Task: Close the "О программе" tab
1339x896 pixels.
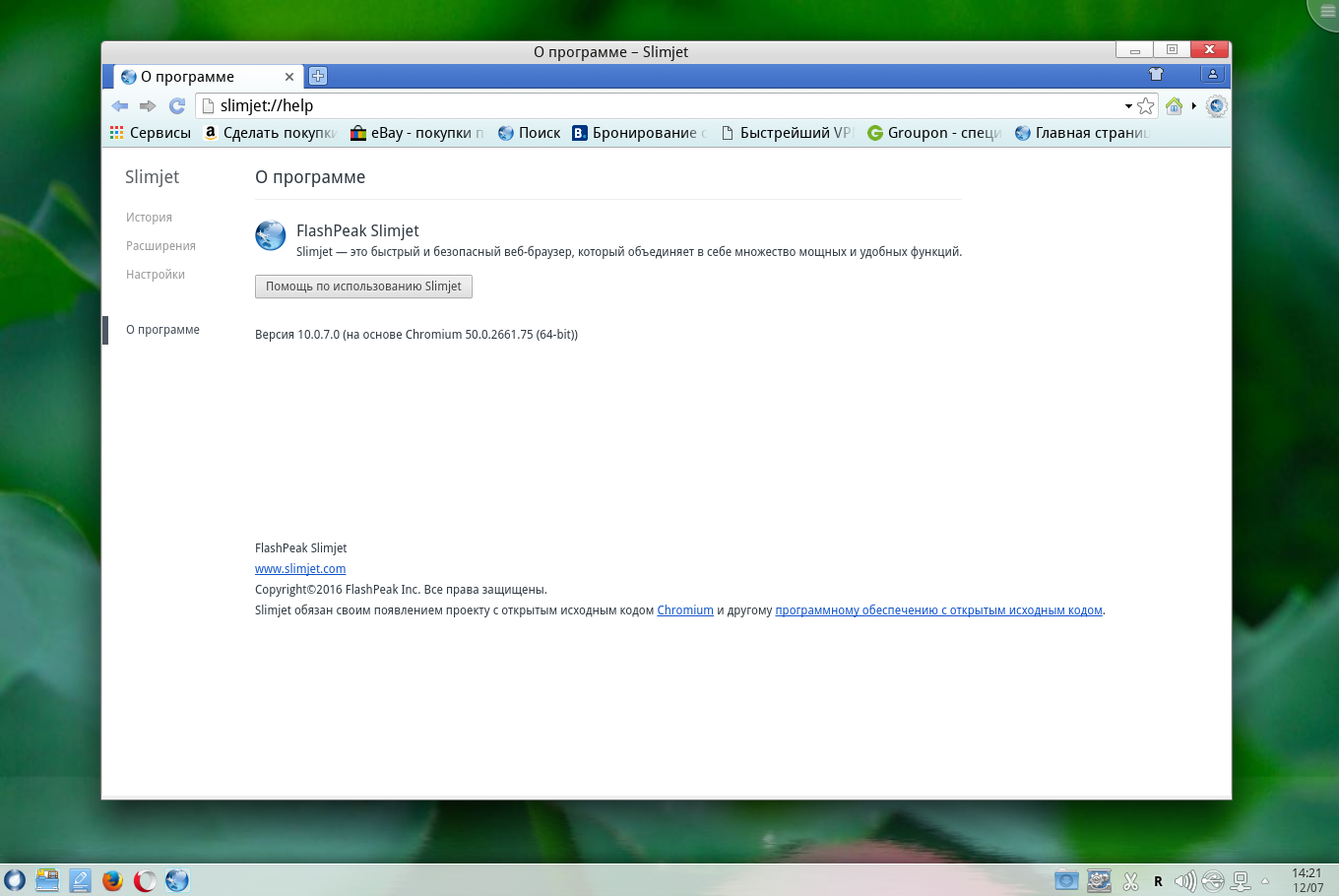Action: 289,77
